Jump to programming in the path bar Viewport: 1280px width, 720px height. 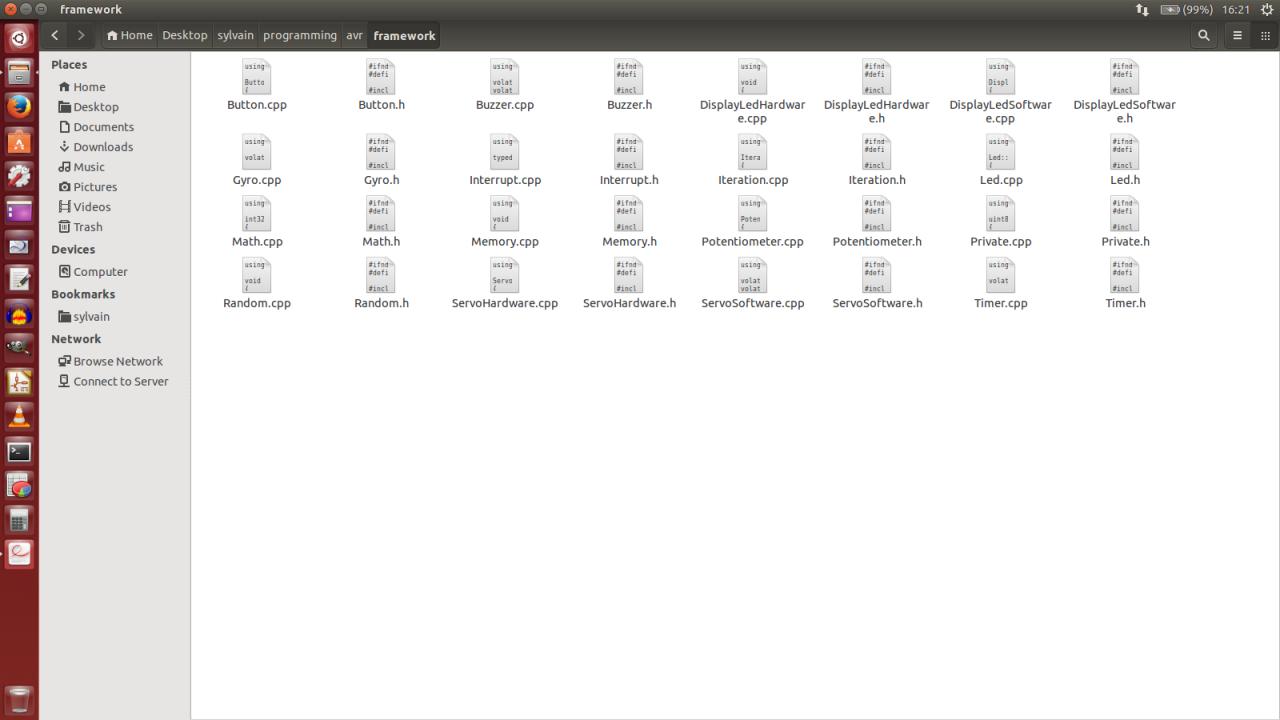point(300,35)
